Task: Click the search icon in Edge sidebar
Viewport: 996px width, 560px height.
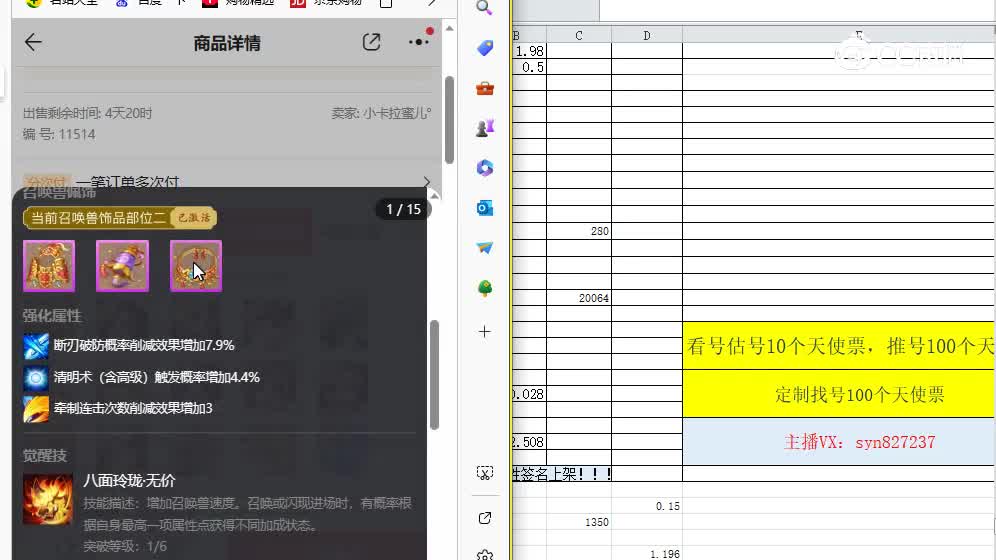Action: pos(484,8)
